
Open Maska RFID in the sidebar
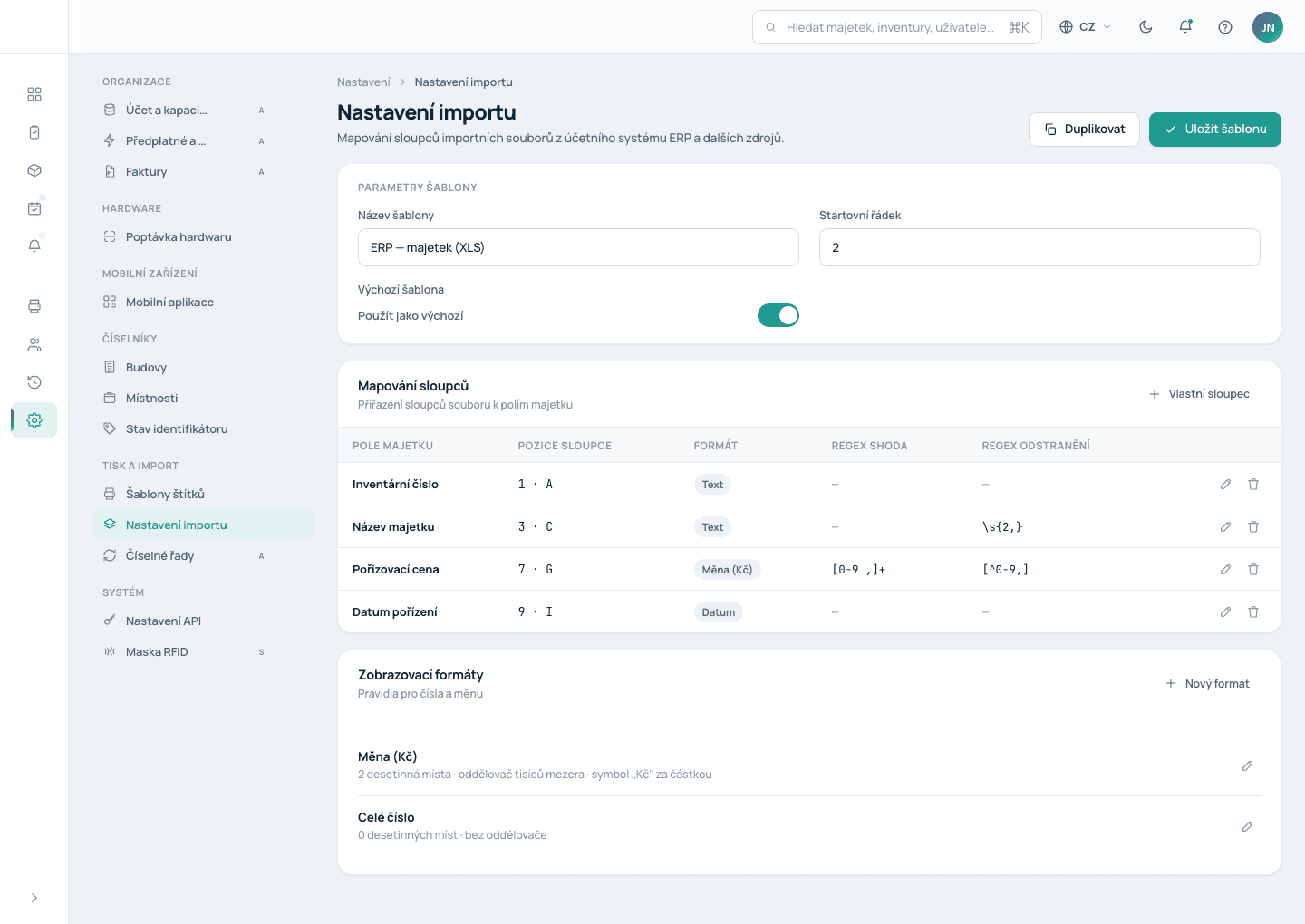pyautogui.click(x=203, y=651)
